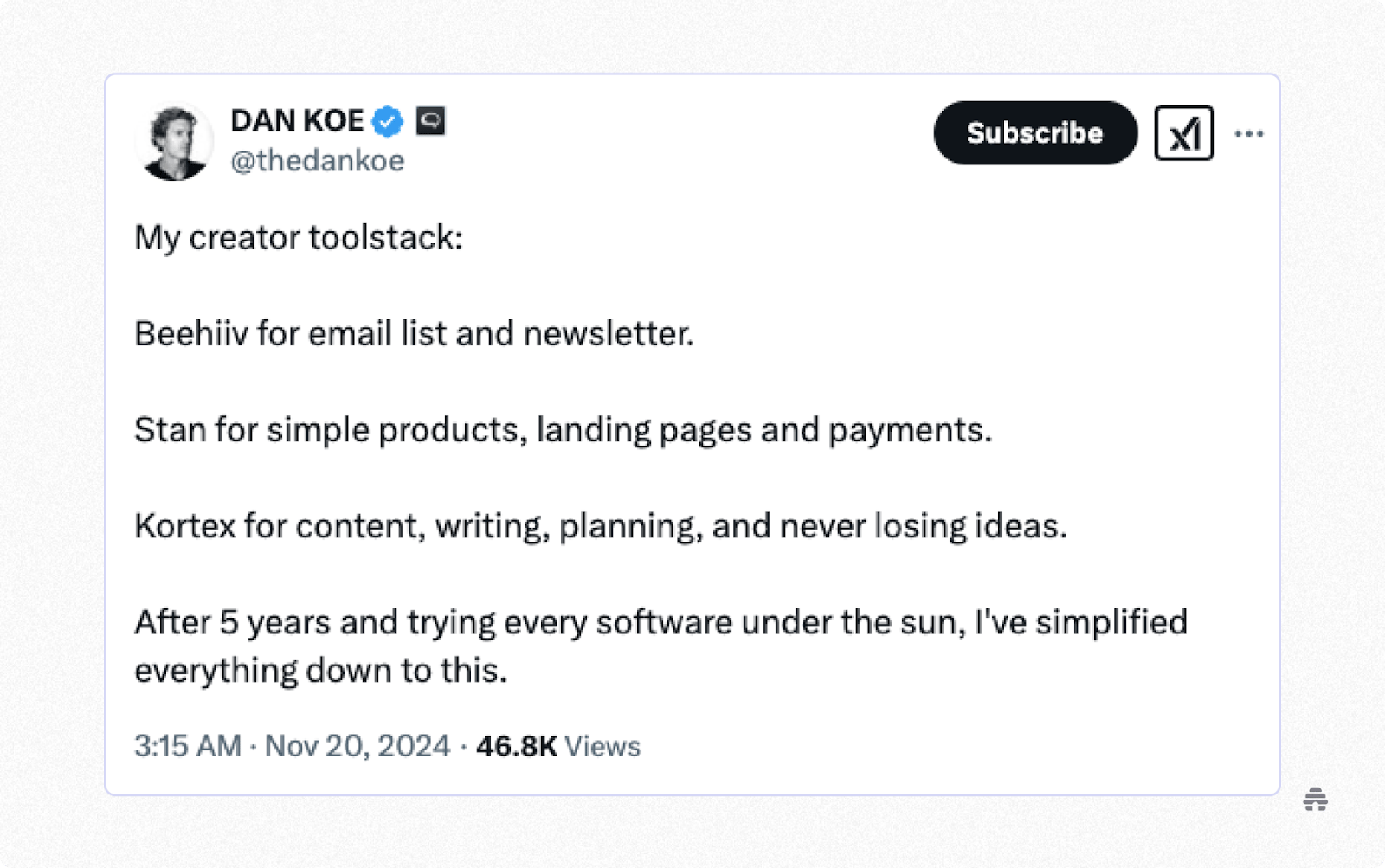The width and height of the screenshot is (1385, 868).
Task: Click the @thedankoe handle
Action: point(317,160)
